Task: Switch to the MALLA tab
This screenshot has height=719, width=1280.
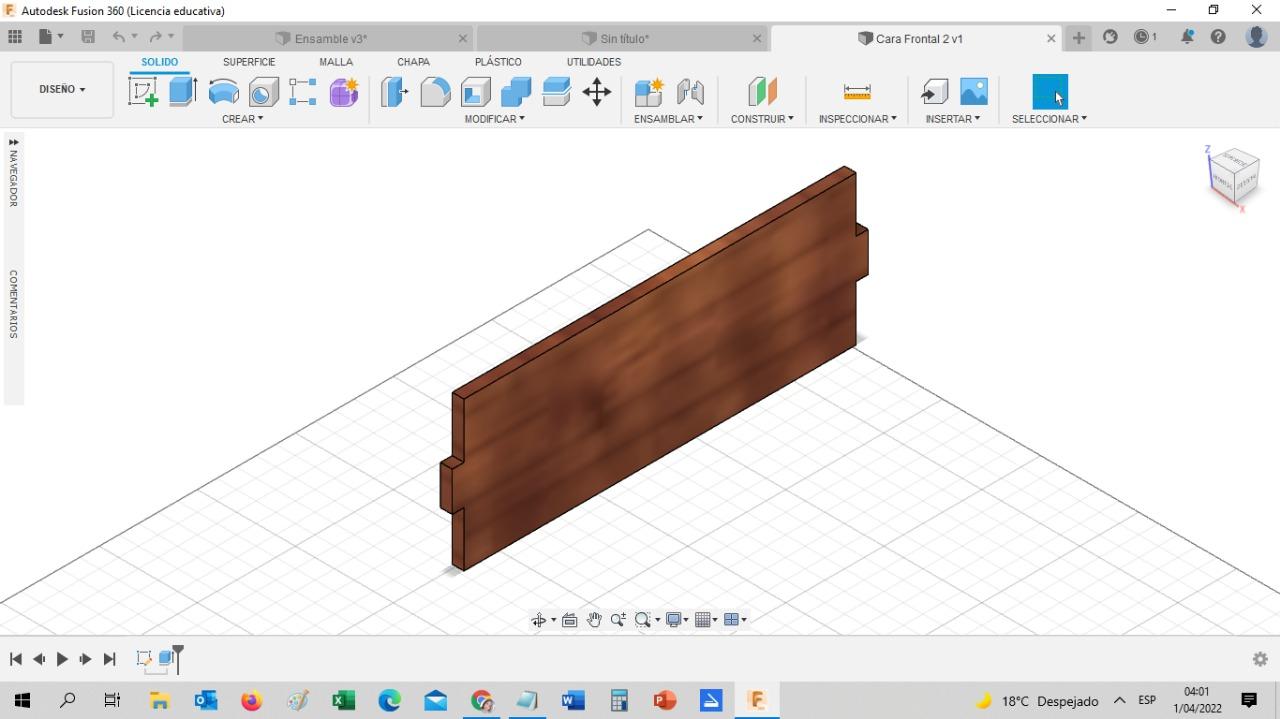Action: click(336, 62)
